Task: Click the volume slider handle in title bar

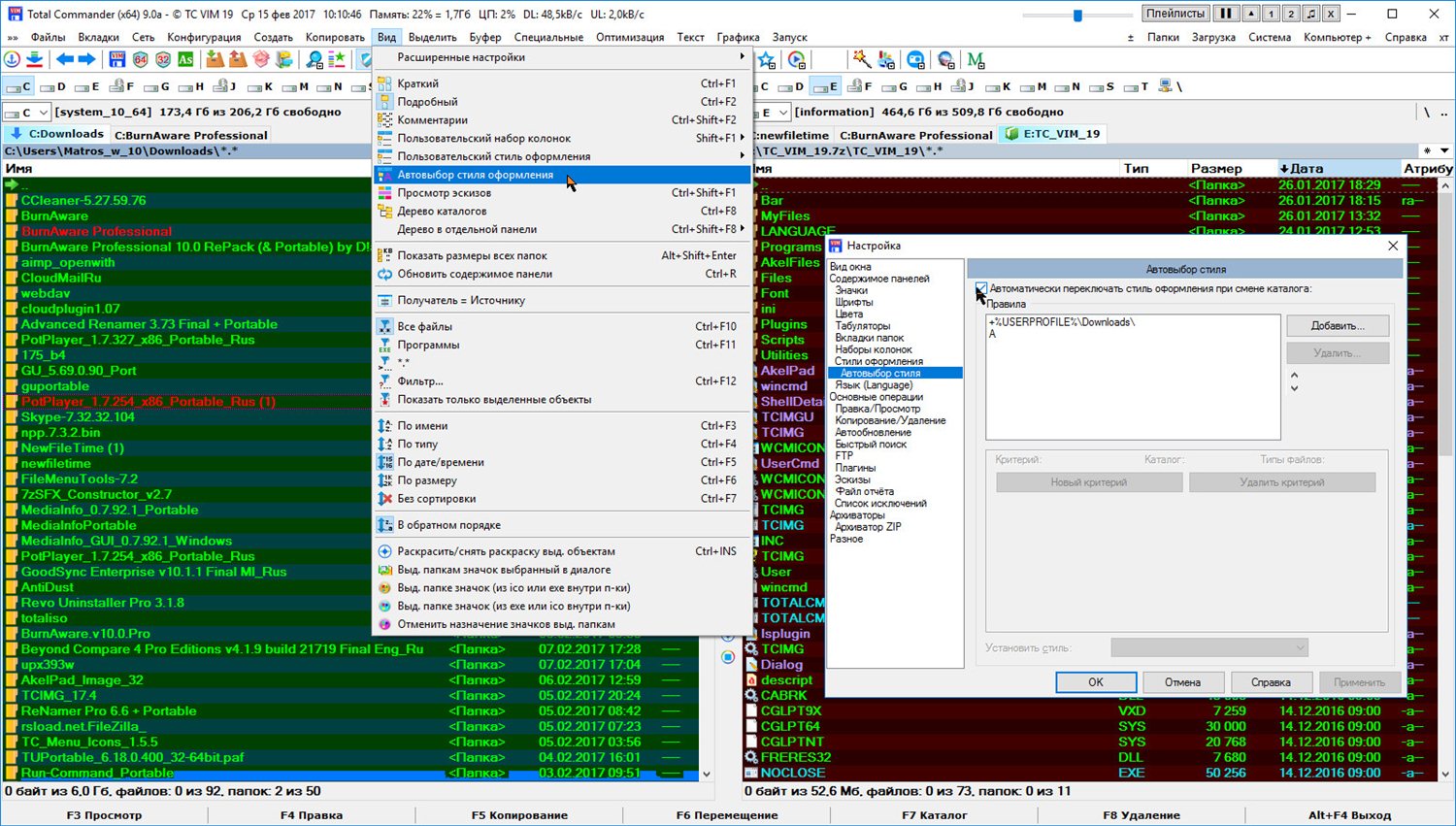Action: pyautogui.click(x=1077, y=15)
